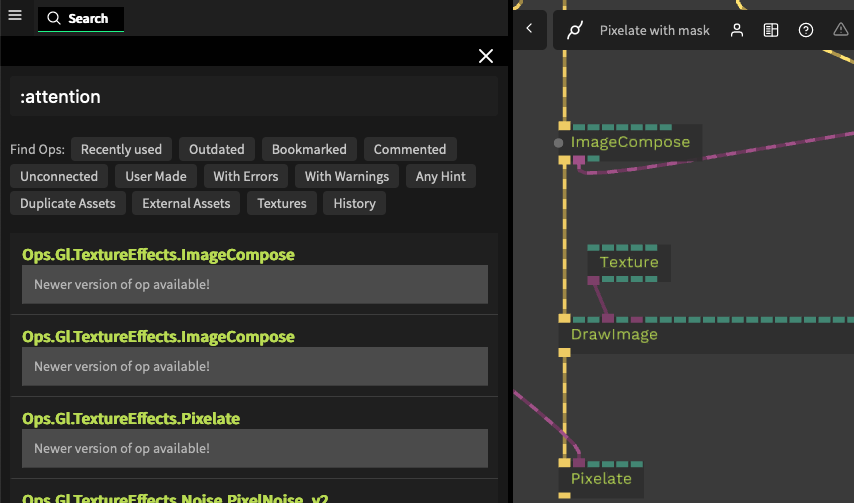
Task: Open the hamburger menu
Action: (15, 15)
